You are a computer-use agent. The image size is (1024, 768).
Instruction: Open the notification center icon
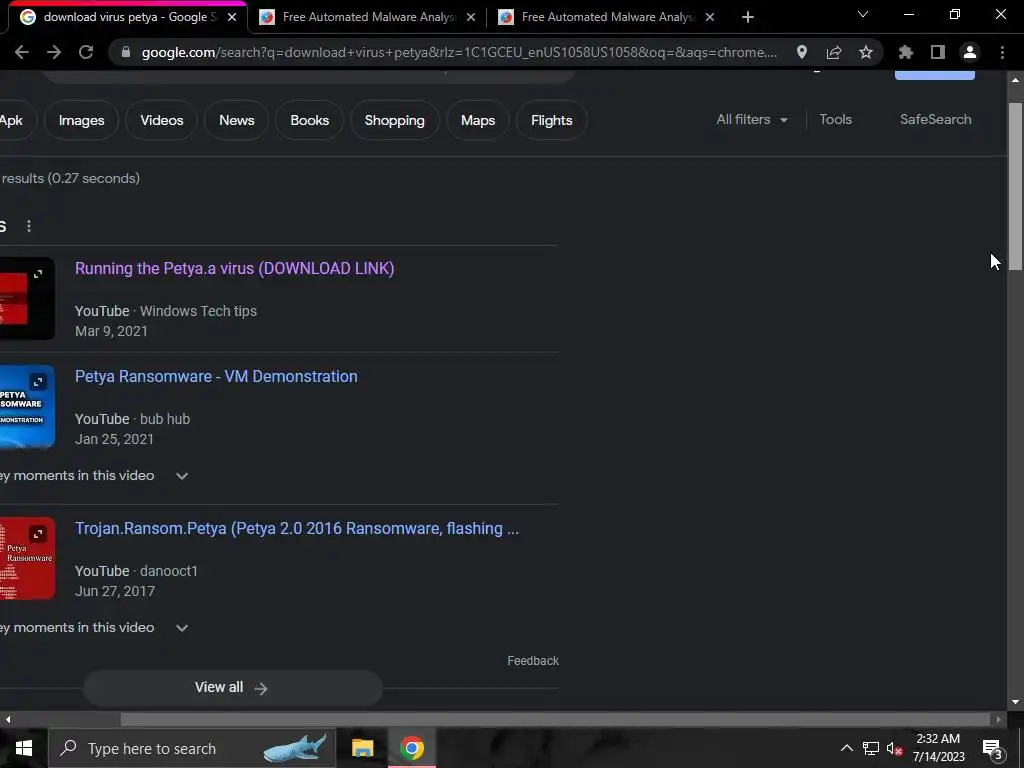pos(993,748)
